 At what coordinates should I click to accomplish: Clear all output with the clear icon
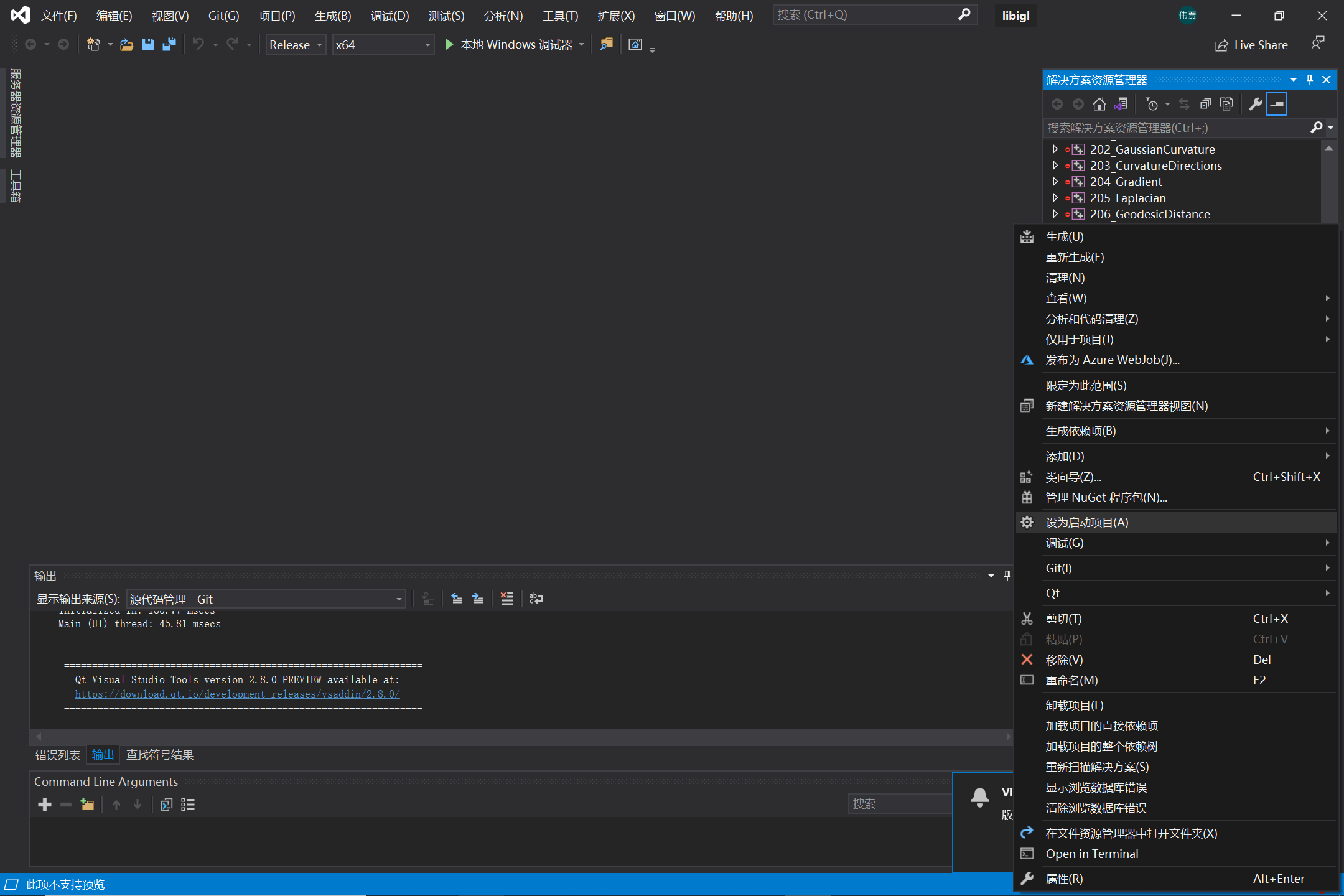506,599
